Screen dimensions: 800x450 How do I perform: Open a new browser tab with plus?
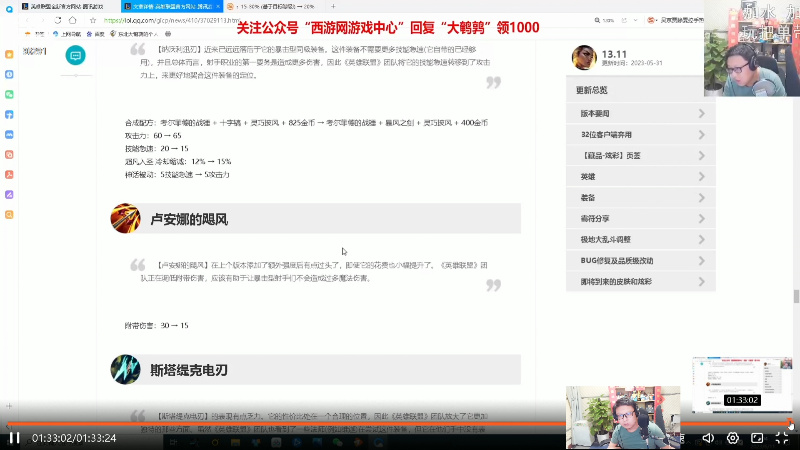click(x=333, y=6)
